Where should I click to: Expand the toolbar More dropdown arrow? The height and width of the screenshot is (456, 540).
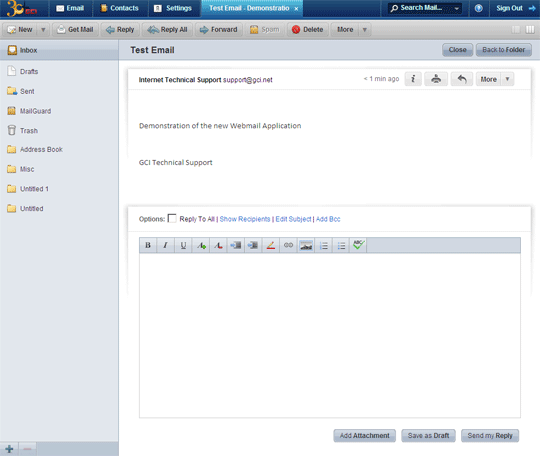tap(364, 30)
